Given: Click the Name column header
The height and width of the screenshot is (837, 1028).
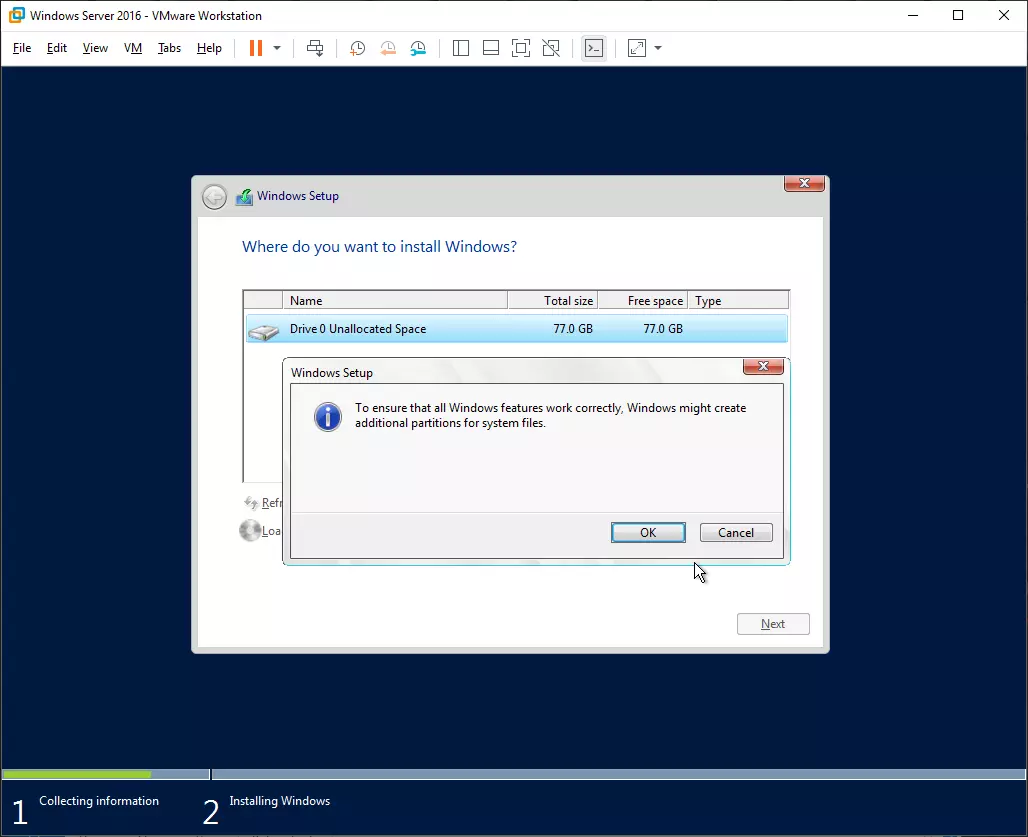Looking at the screenshot, I should [x=395, y=300].
